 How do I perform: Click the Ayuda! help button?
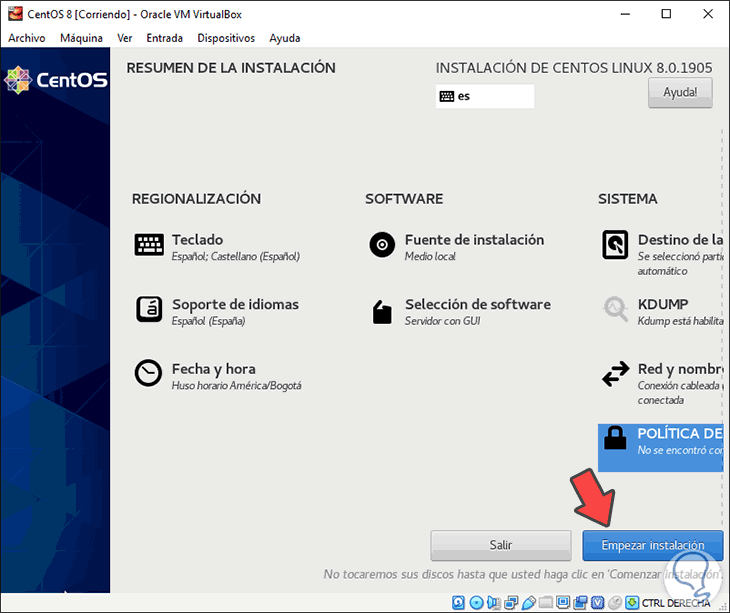coord(680,93)
